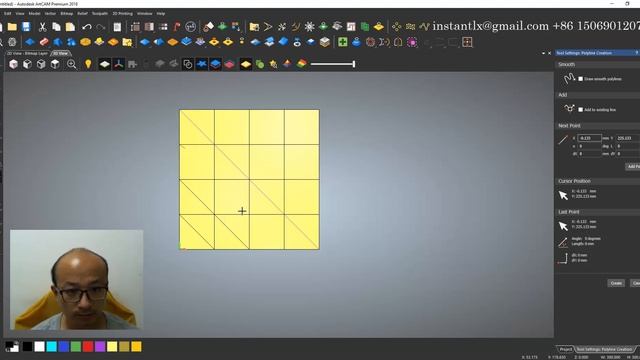Screen dimensions: 640x360
Task: Open the Edit menu
Action: tap(8, 13)
